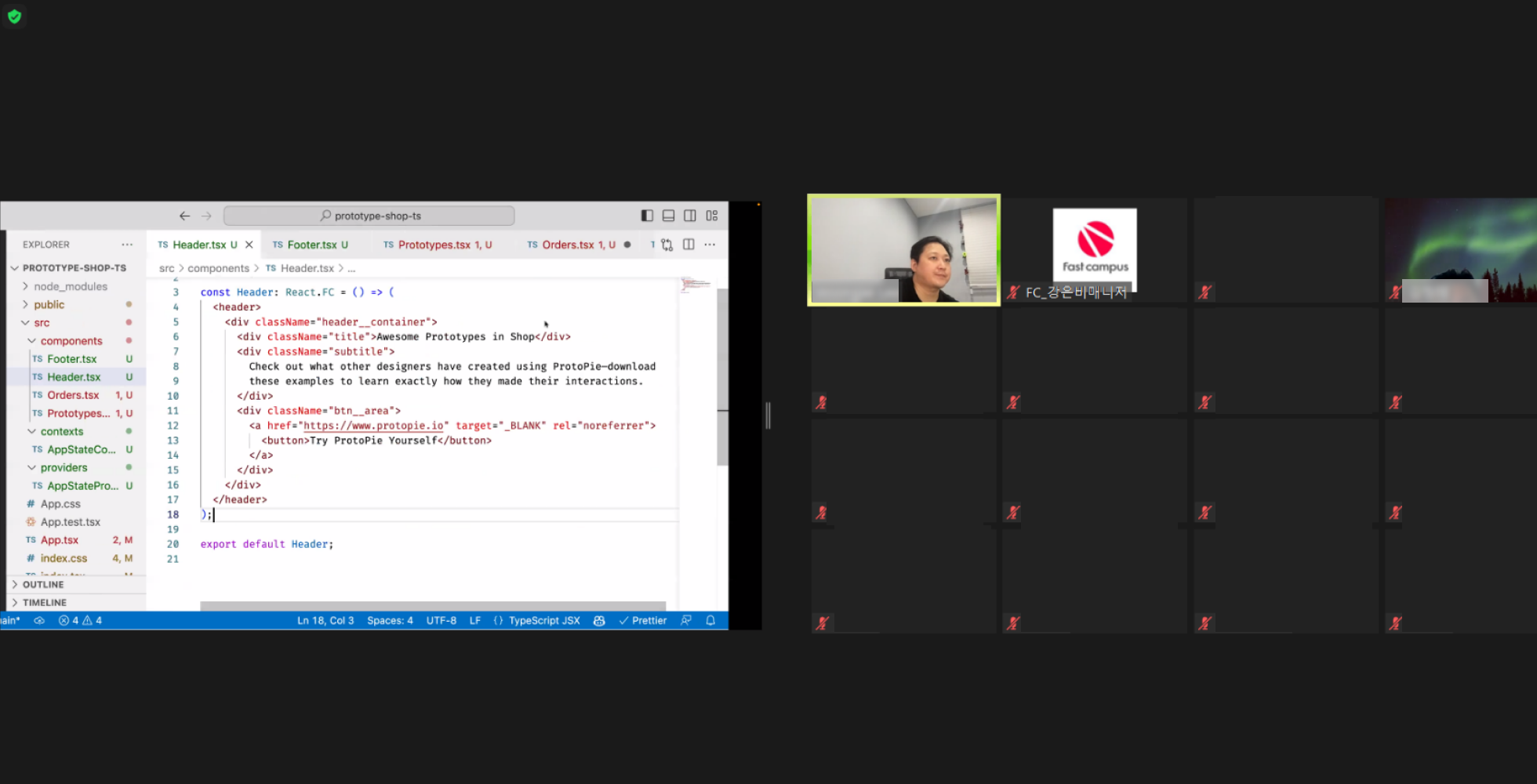Click the Copilot icon in status bar
The height and width of the screenshot is (784, 1537).
[599, 620]
